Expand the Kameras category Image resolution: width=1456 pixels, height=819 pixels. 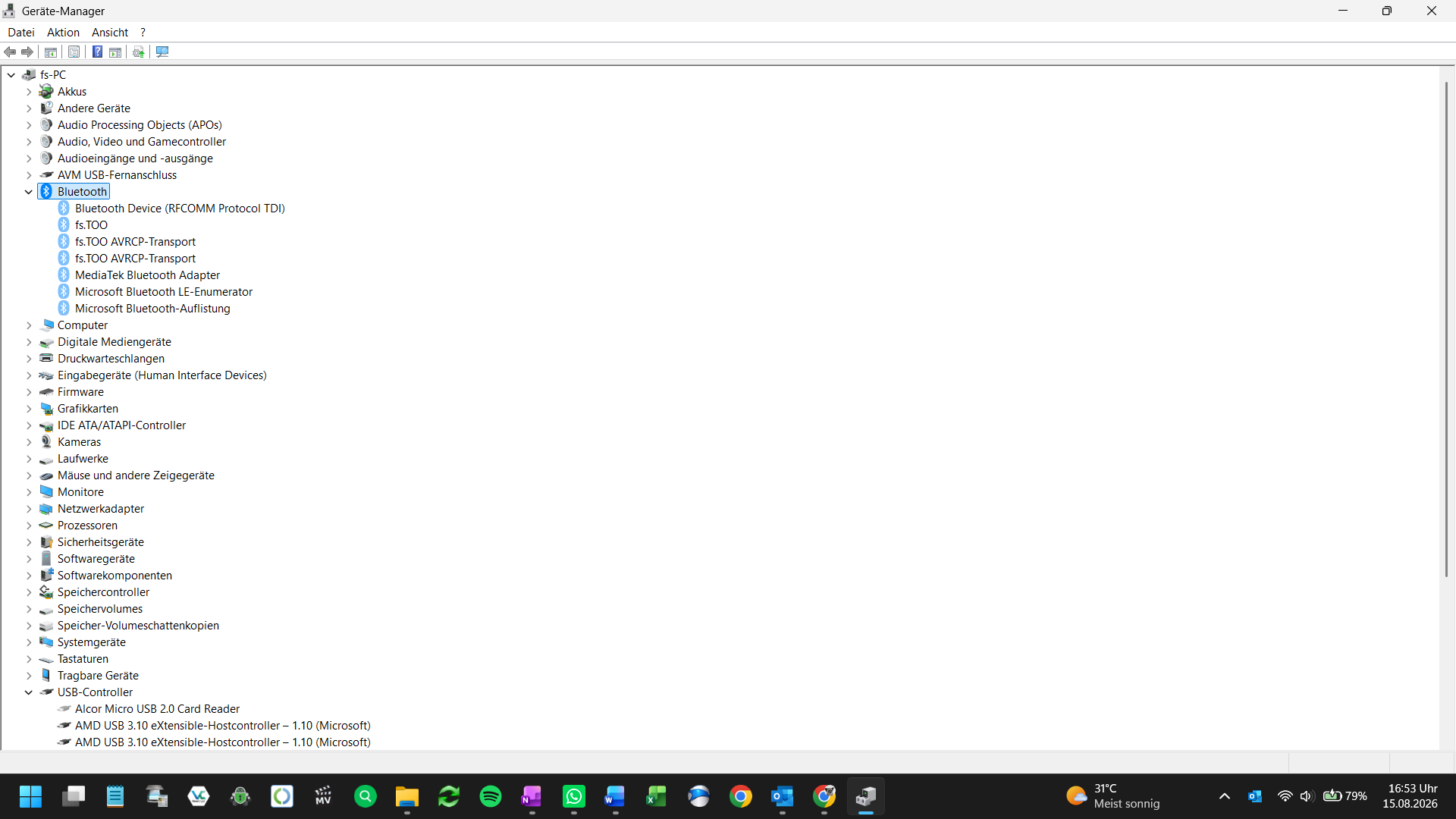pyautogui.click(x=29, y=441)
